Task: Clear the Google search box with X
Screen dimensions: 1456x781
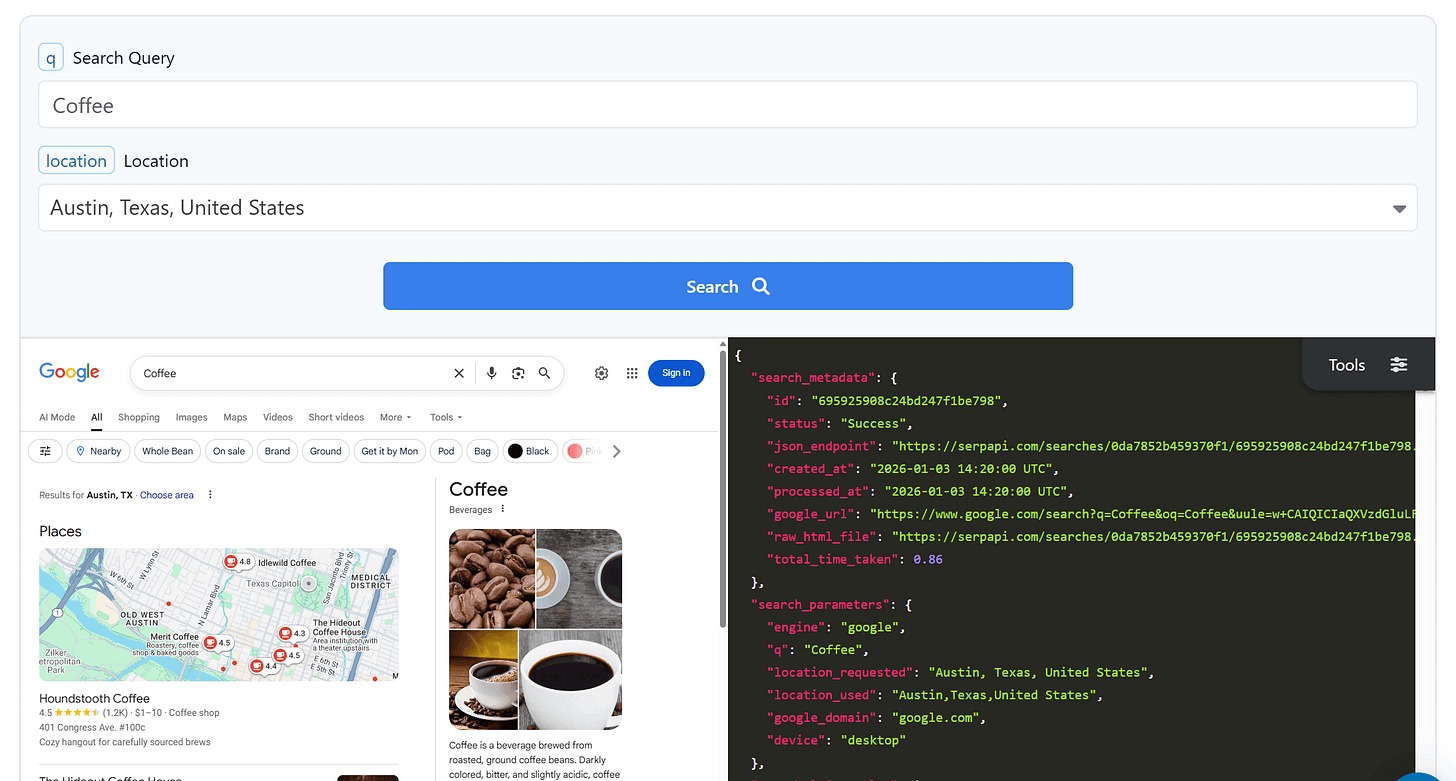Action: coord(459,373)
